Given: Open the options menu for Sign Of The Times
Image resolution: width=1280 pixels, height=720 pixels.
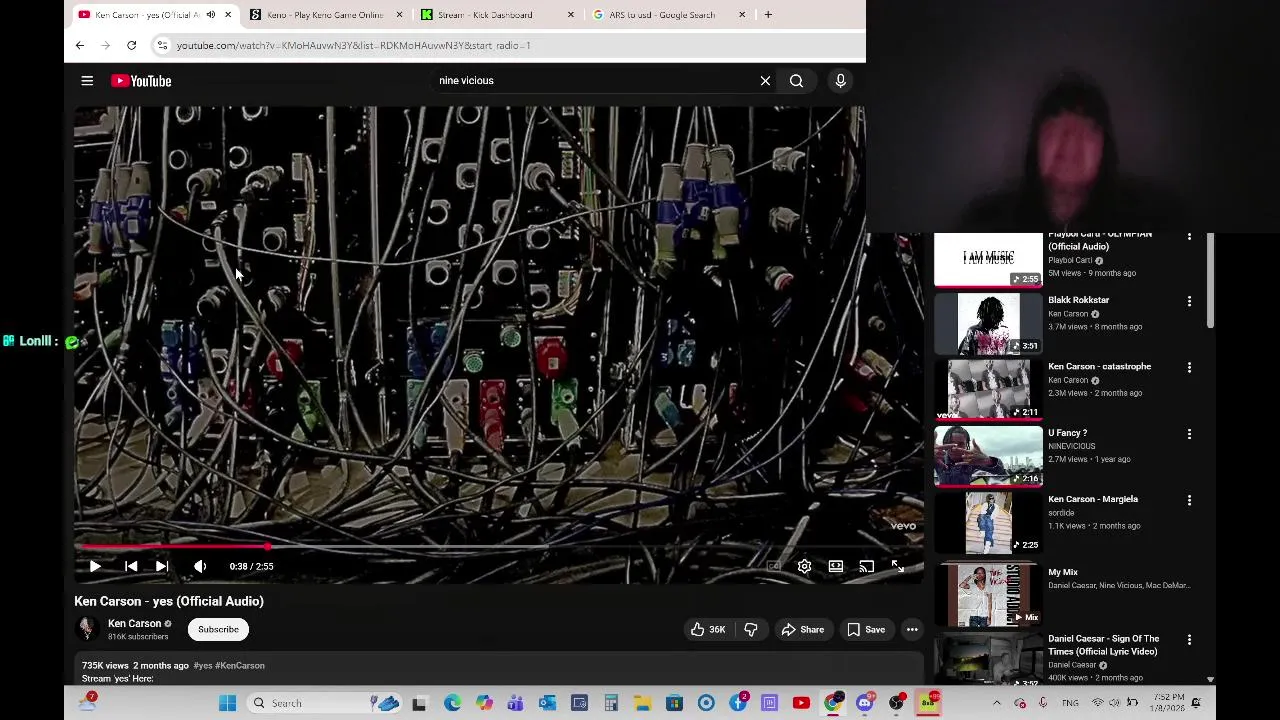Looking at the screenshot, I should (1189, 640).
